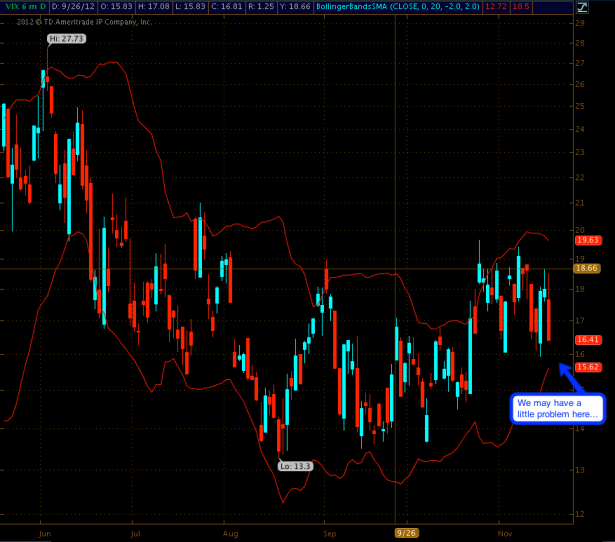Click the chart scale icon at top right
This screenshot has height=542, width=615.
pos(583,6)
